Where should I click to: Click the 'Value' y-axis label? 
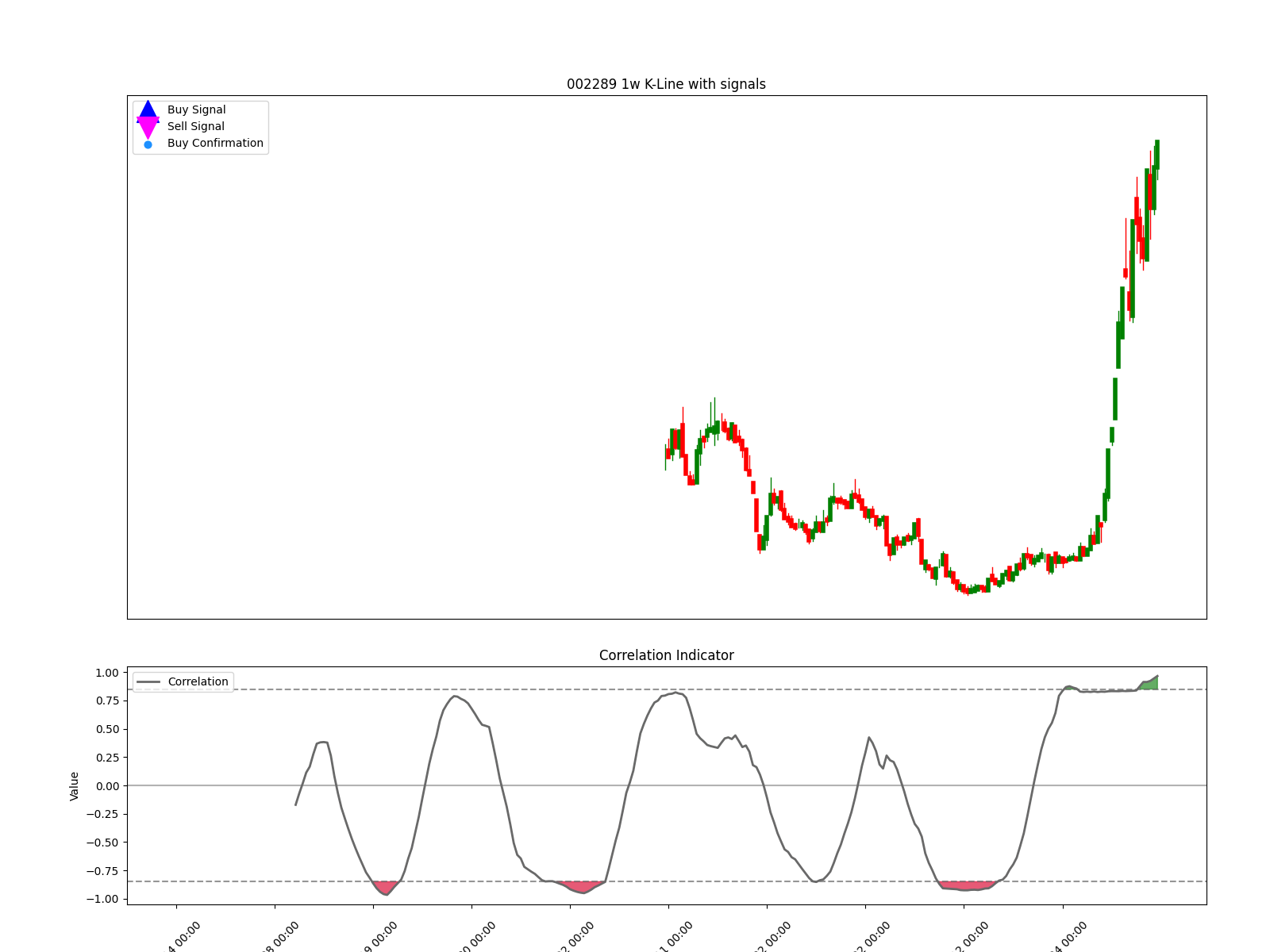tap(75, 785)
